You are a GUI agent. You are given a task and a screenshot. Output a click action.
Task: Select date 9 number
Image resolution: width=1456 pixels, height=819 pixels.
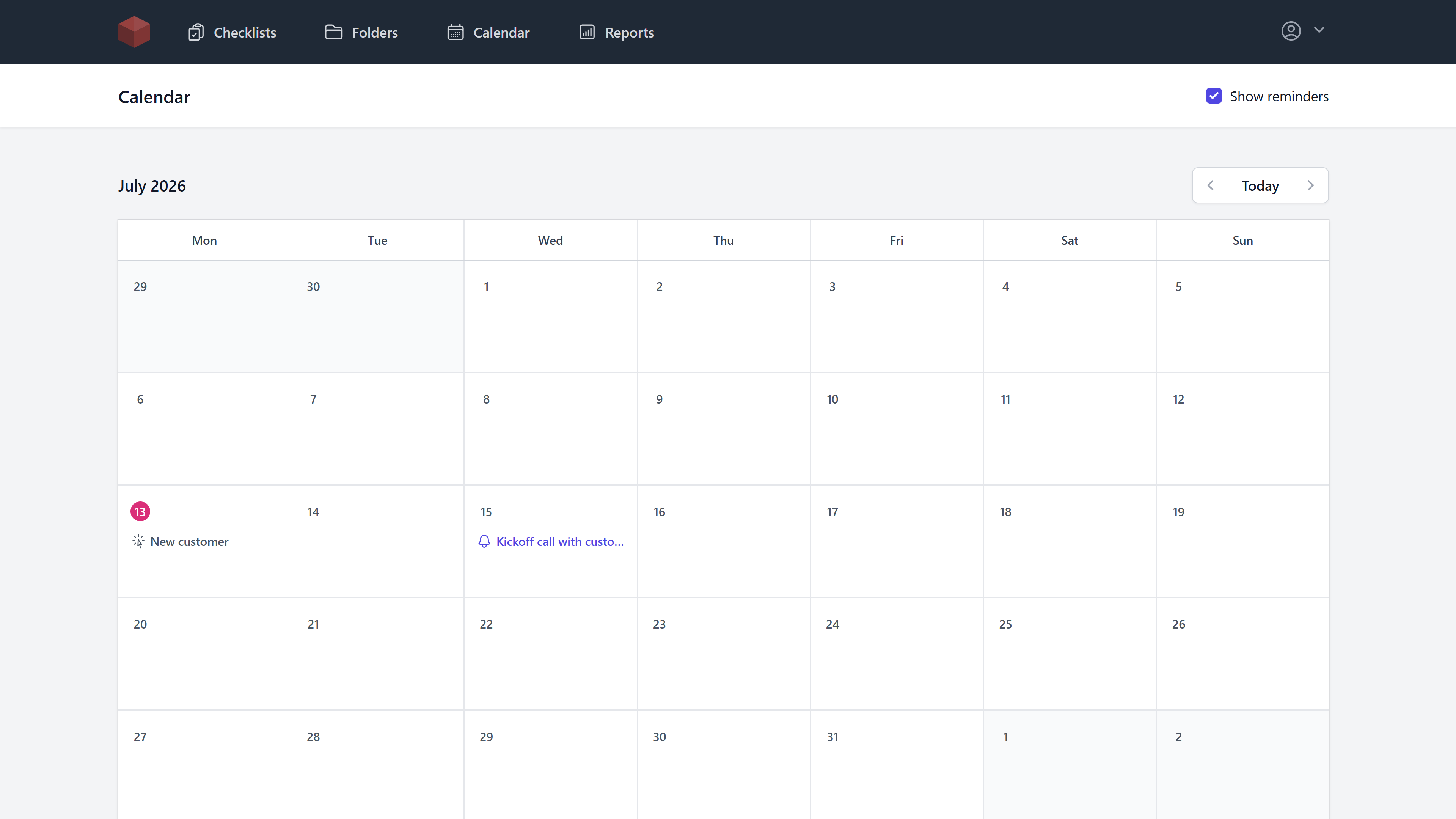pos(659,399)
